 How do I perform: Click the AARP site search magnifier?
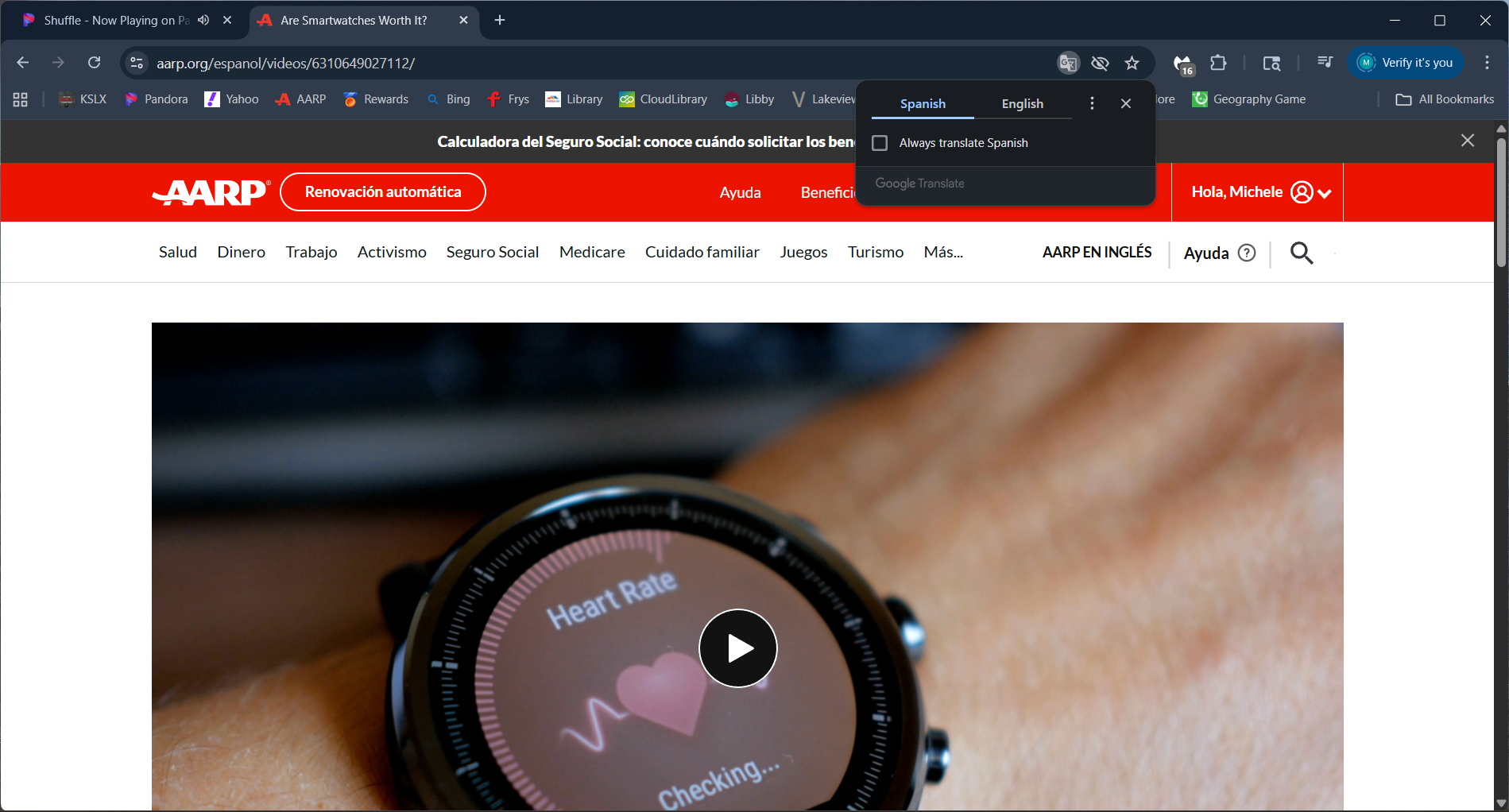[x=1301, y=253]
